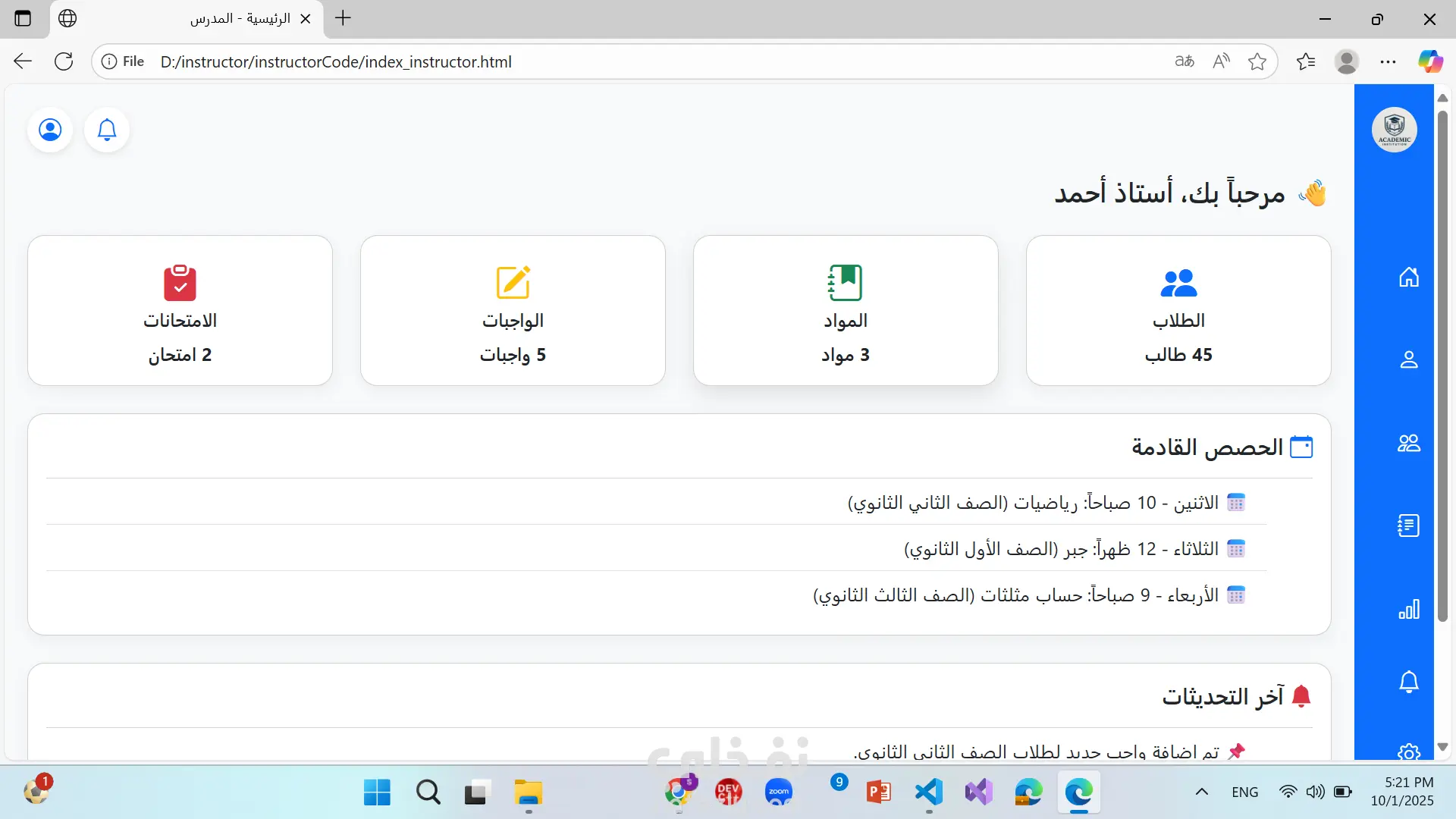This screenshot has width=1456, height=819.
Task: Open the الواجبات 5 assignments card
Action: (x=513, y=311)
